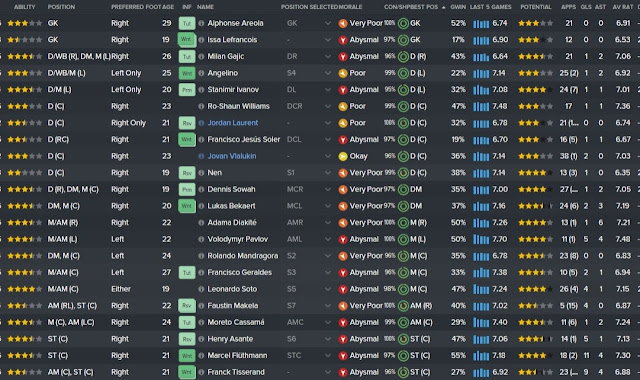
Task: Click the Prm badge next to Stanimir Ivanov
Action: point(187,90)
